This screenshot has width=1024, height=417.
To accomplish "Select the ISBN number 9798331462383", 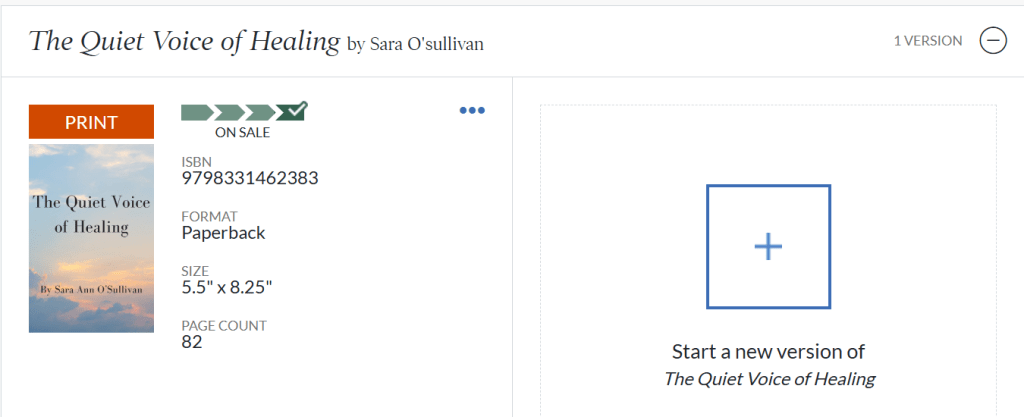I will (x=250, y=179).
